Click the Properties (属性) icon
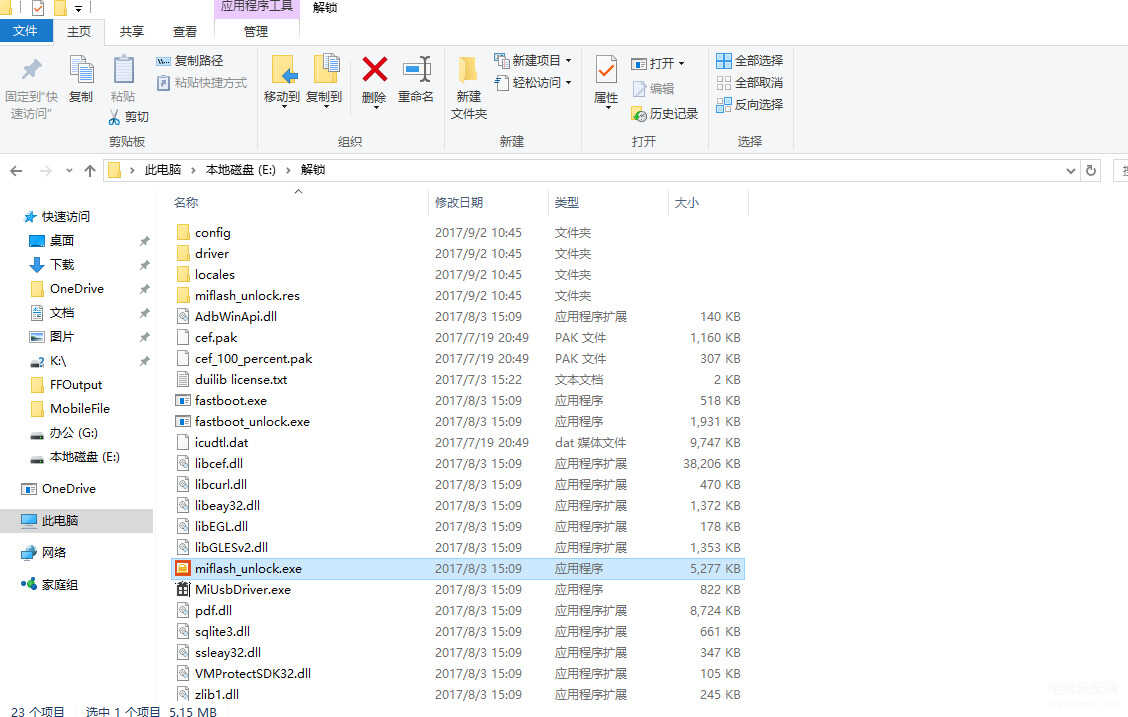 (606, 70)
